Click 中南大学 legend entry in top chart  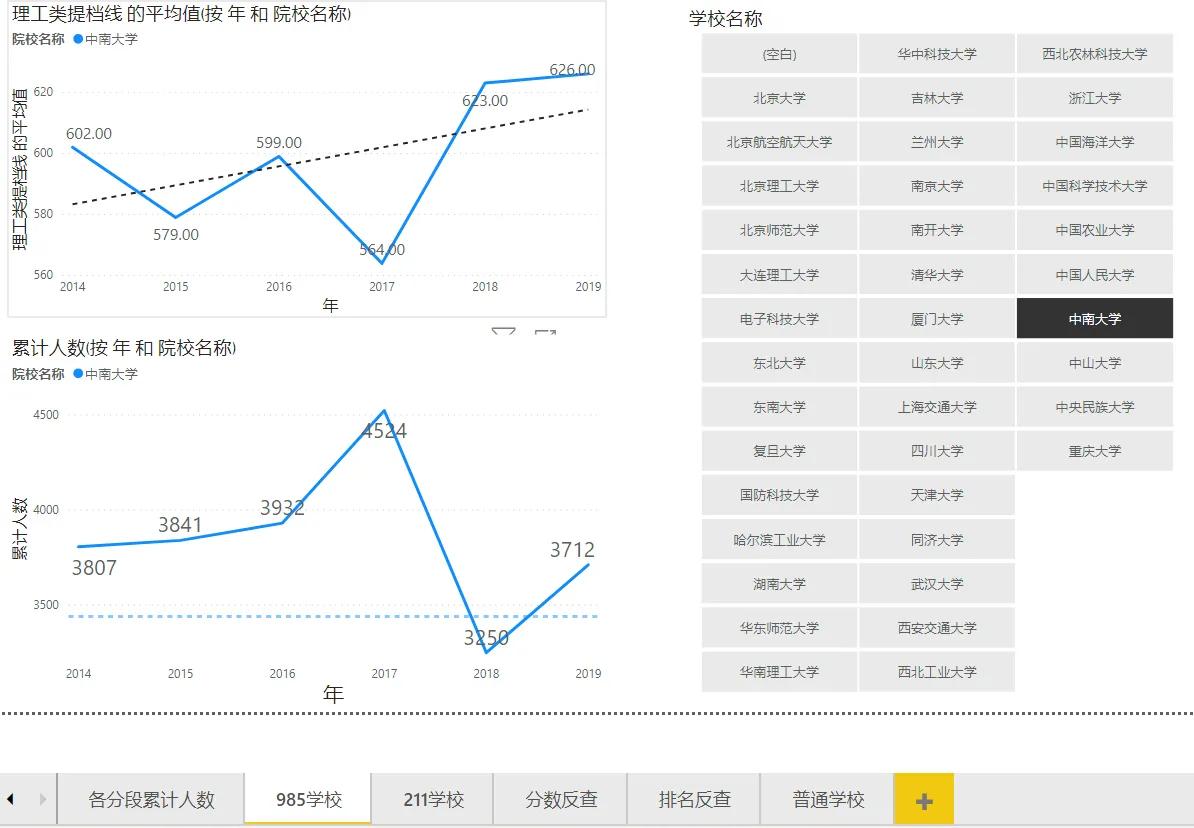(x=106, y=40)
